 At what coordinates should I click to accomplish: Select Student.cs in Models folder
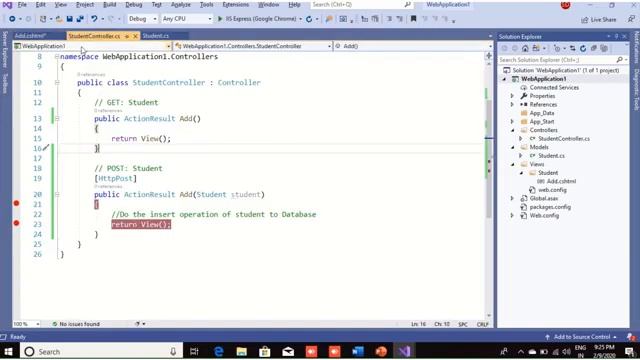551,156
